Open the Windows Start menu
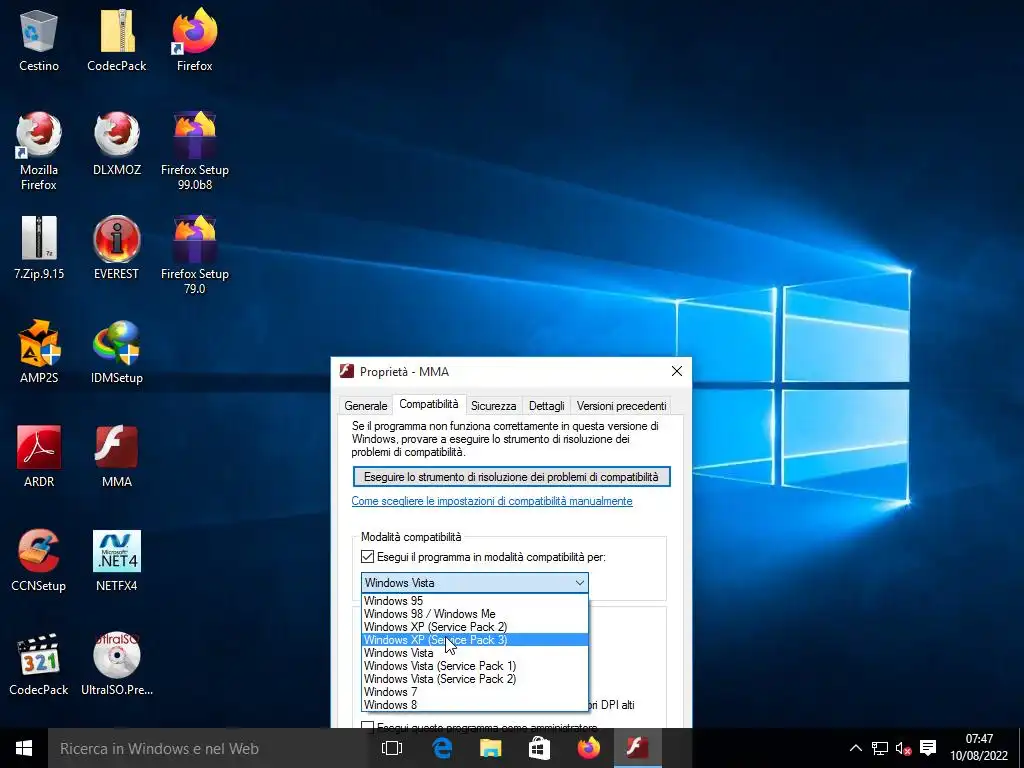The width and height of the screenshot is (1024, 768). point(24,748)
